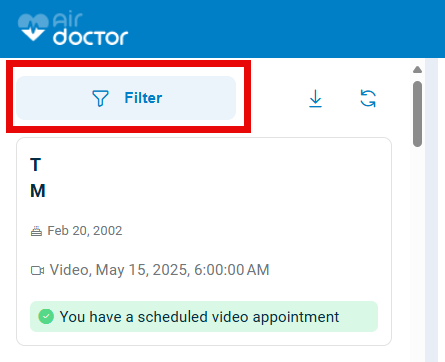Image resolution: width=445 pixels, height=362 pixels.
Task: Click the patient initial T
Action: click(36, 165)
